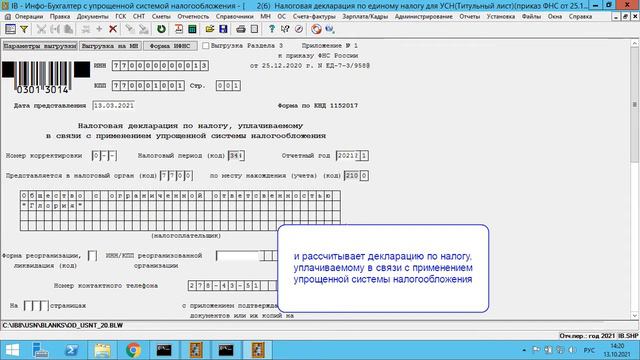Click the greyed-out plus add icon
This screenshot has width=640, height=360.
tap(99, 29)
